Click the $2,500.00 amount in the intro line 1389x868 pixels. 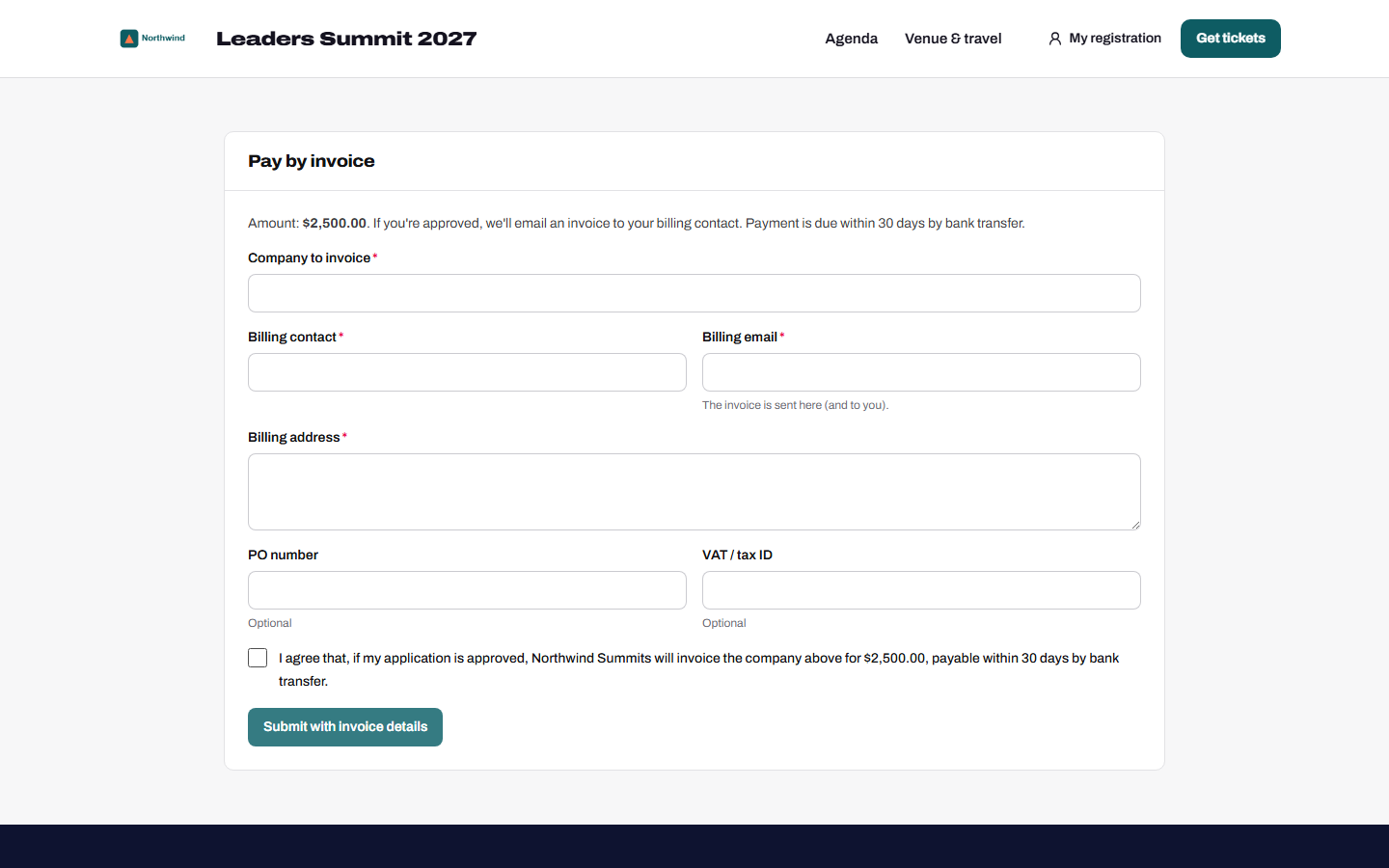[335, 223]
